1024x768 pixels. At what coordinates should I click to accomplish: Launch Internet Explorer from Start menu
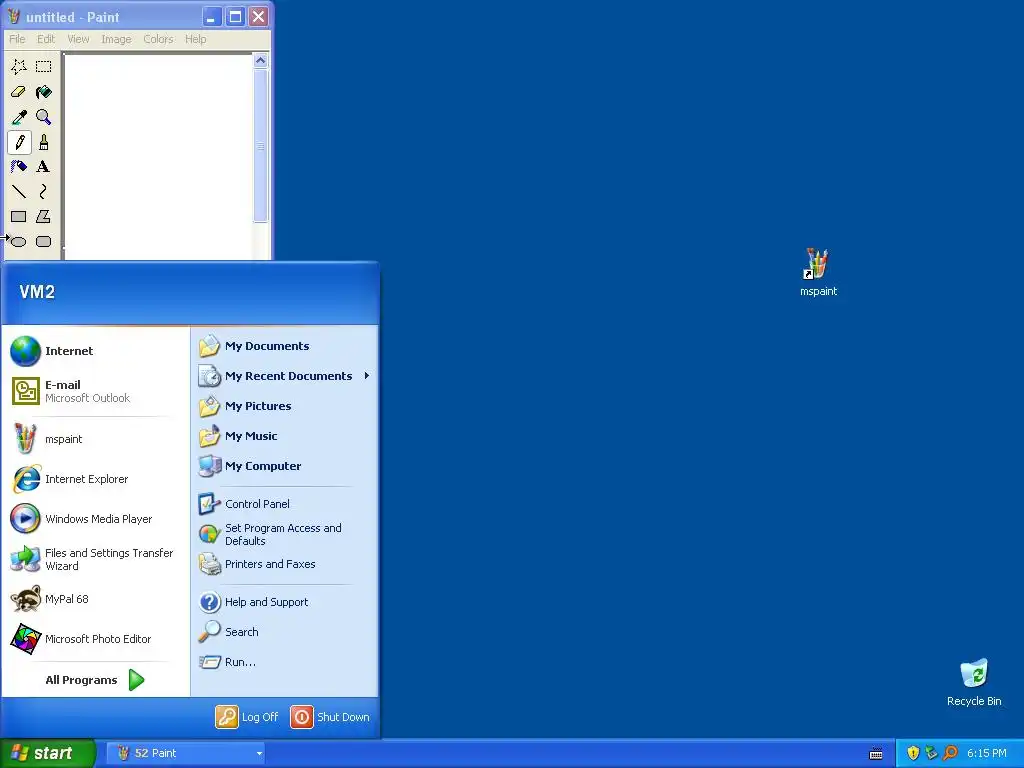[95, 479]
